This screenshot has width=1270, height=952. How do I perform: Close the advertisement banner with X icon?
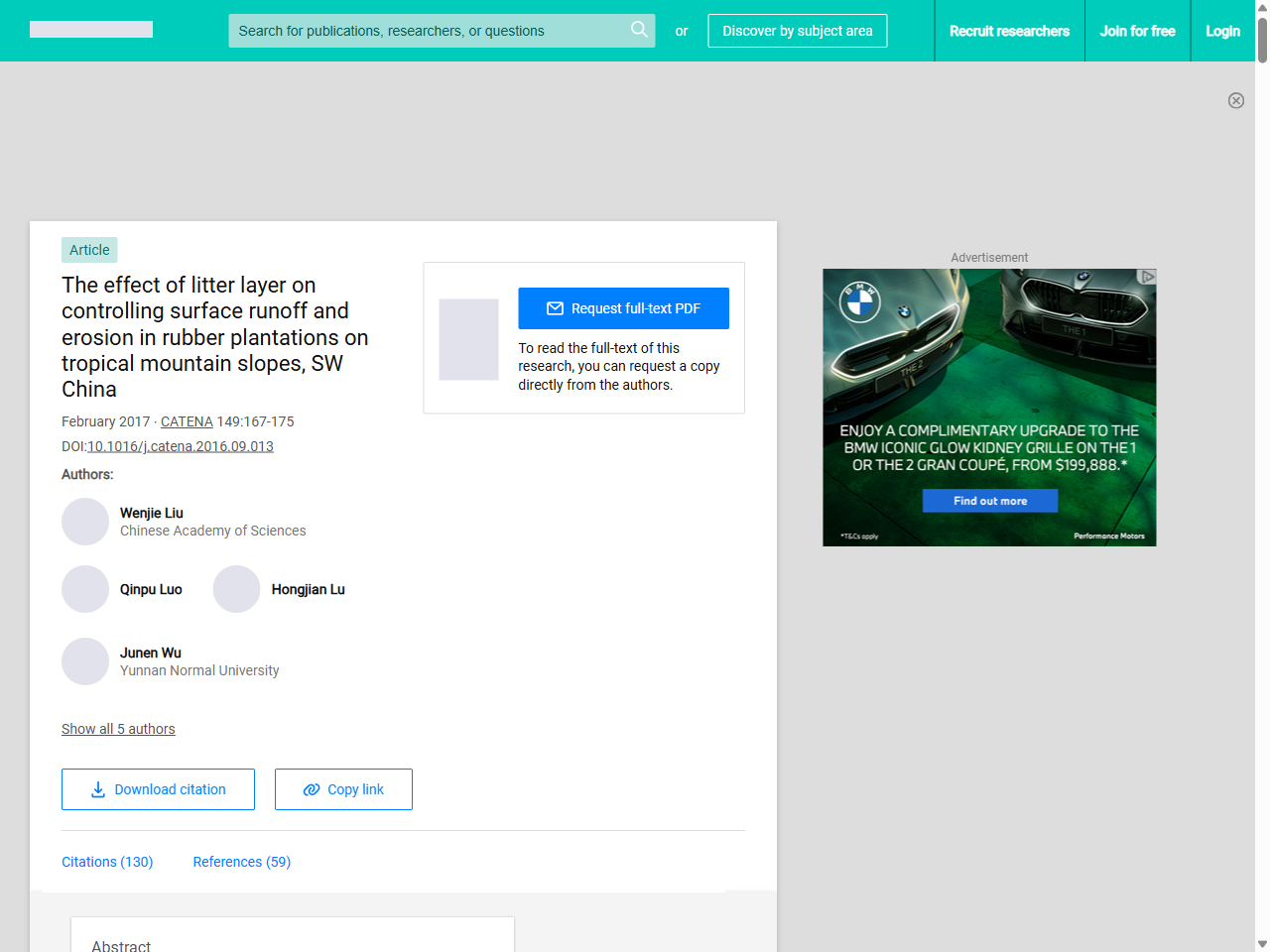1236,100
